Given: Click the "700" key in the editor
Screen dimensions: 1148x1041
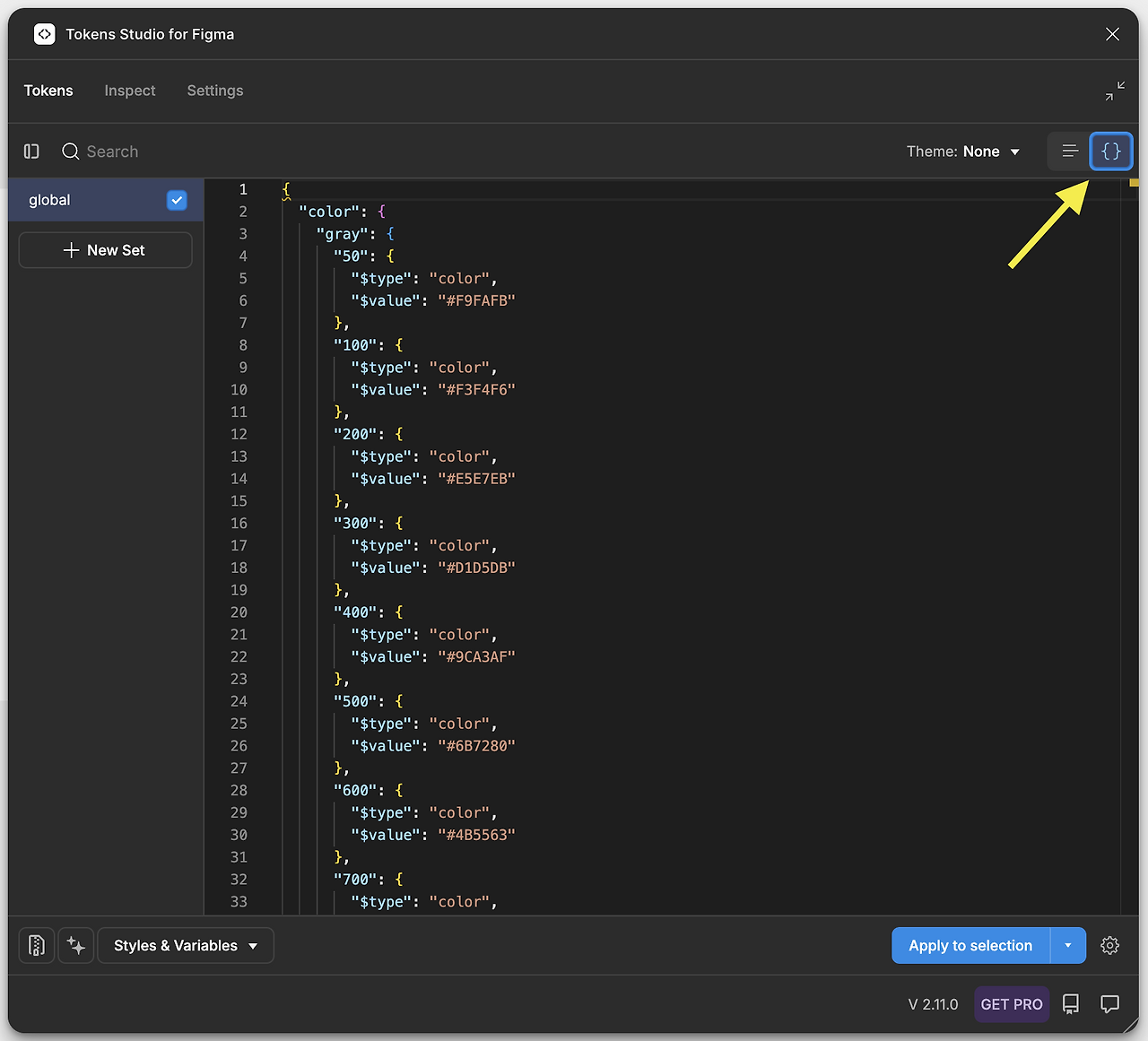Looking at the screenshot, I should click(355, 880).
